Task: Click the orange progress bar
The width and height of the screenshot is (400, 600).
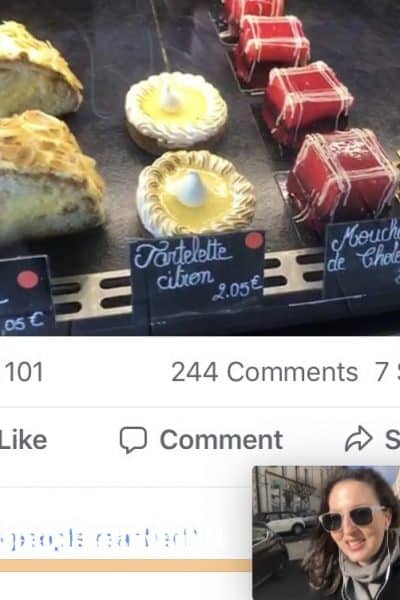Action: (x=126, y=566)
